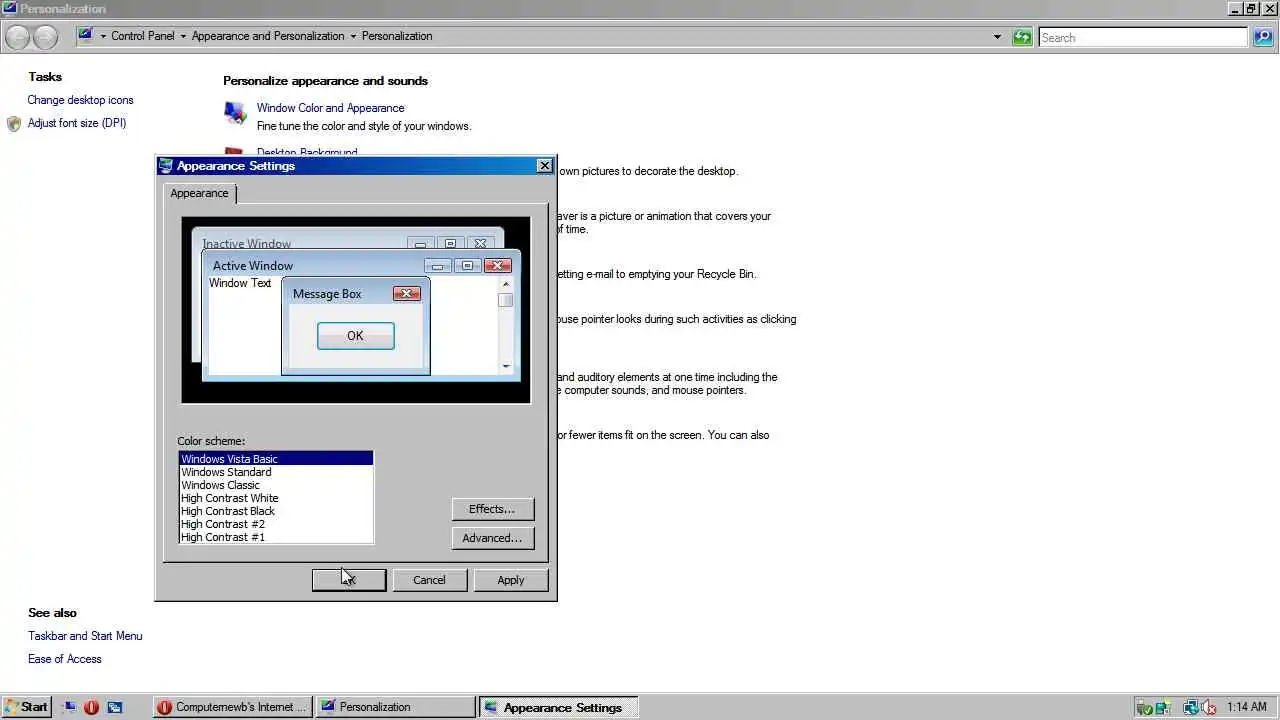This screenshot has height=720, width=1280.
Task: Click scroll up arrow in preview Active Window
Action: coord(506,284)
